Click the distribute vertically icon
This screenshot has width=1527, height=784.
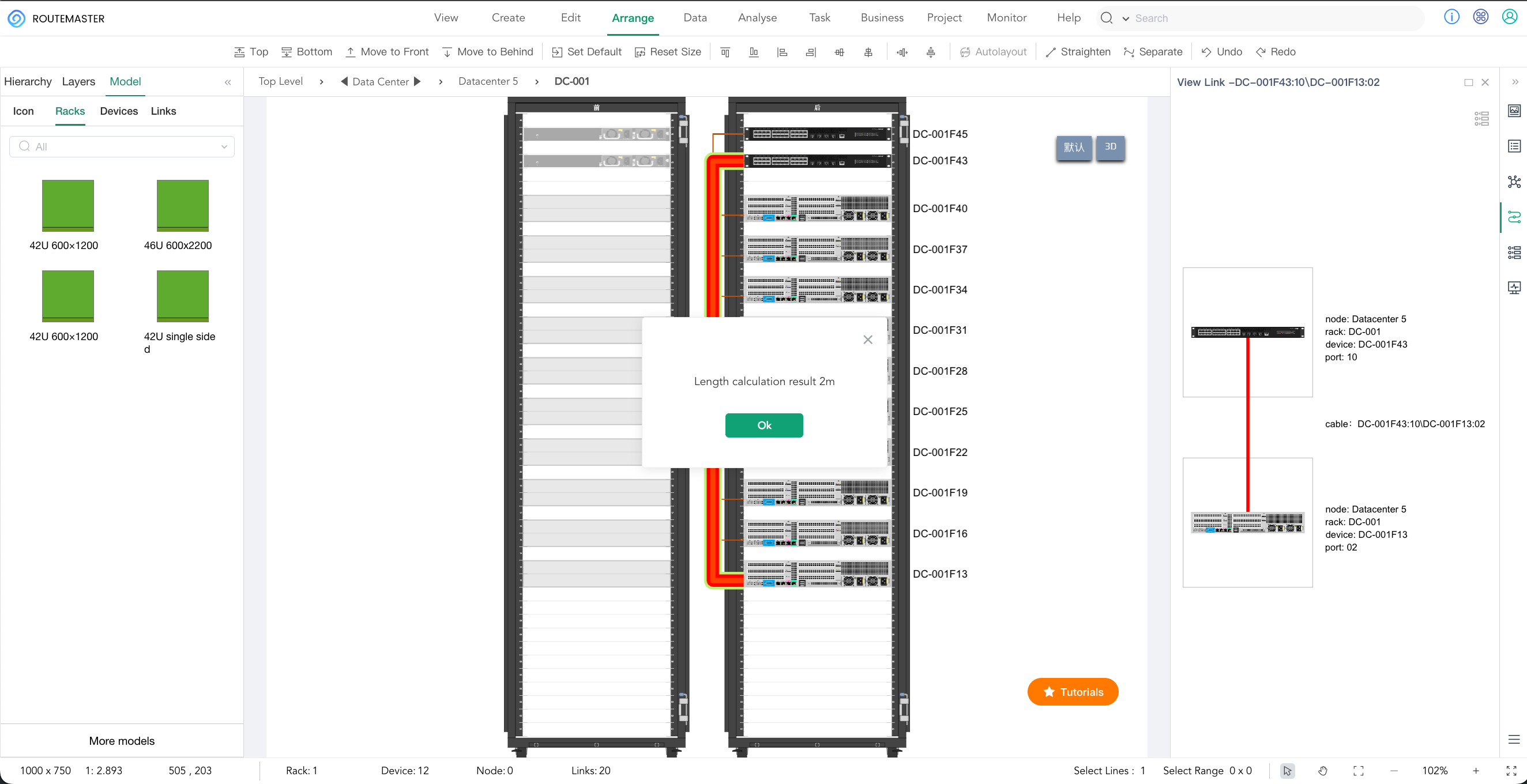[x=931, y=52]
